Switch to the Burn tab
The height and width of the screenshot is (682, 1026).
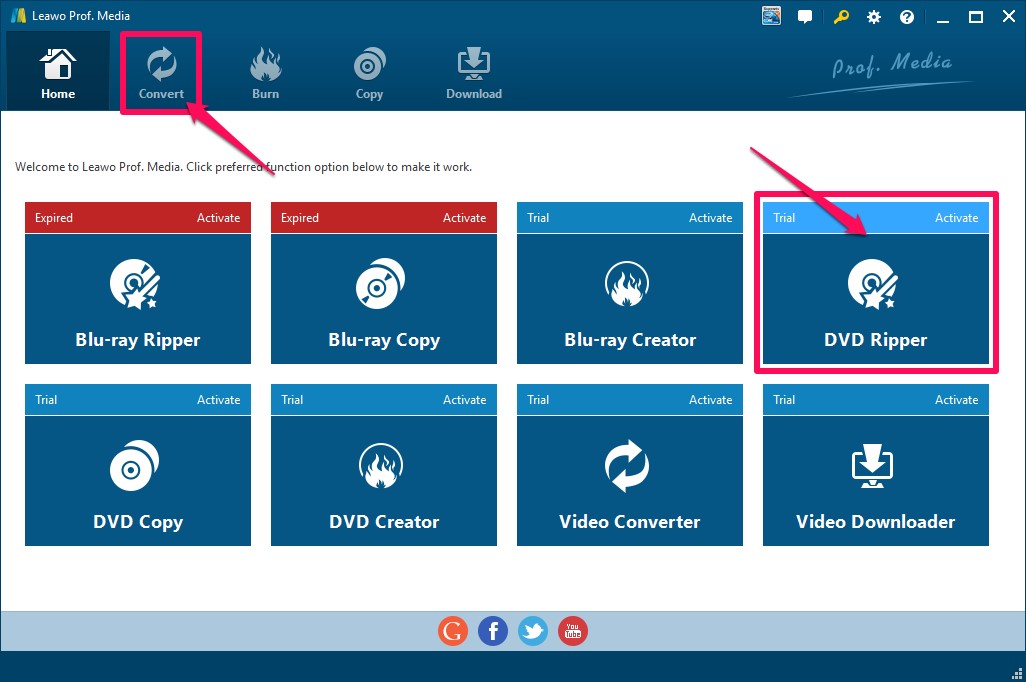point(266,73)
